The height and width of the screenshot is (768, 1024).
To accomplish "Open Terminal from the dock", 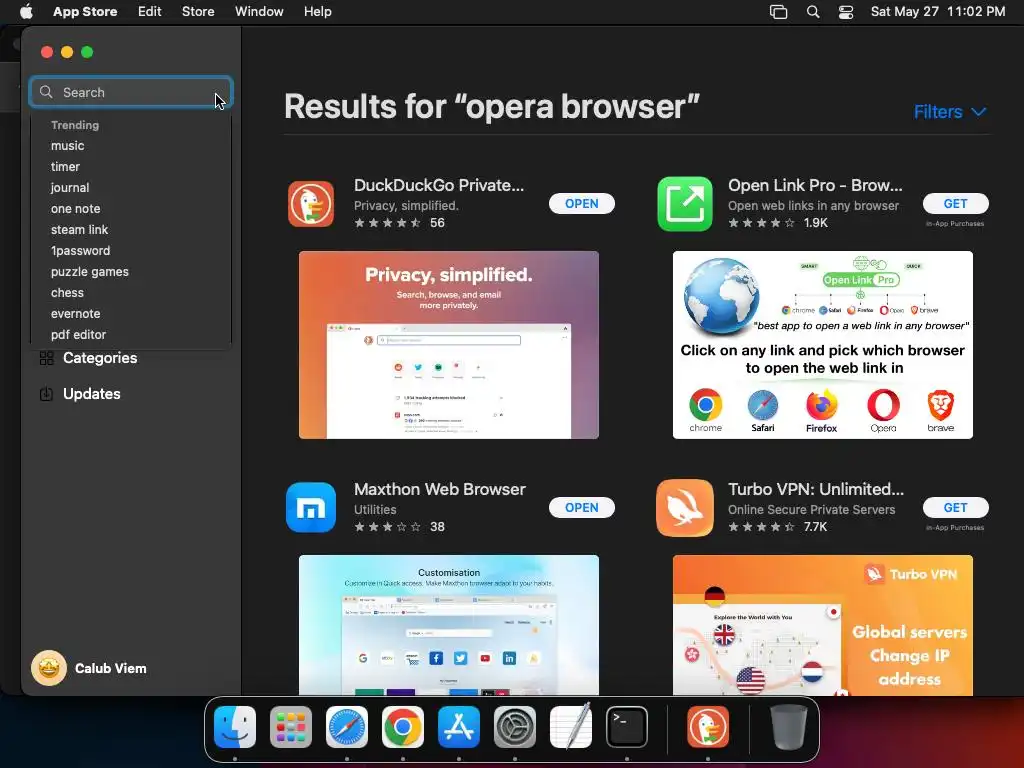I will 627,727.
